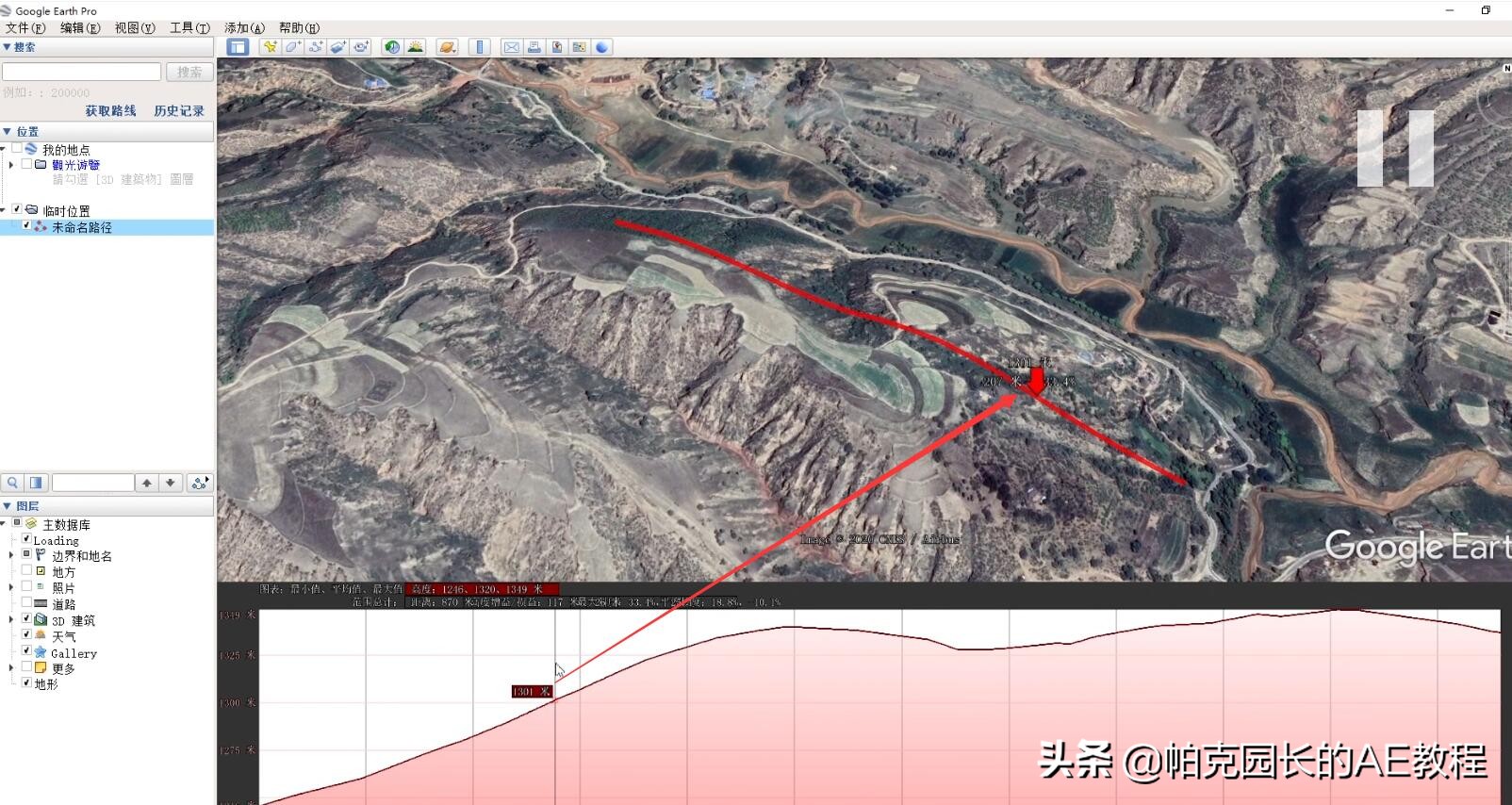1512x805 pixels.
Task: Collapse the 搜索 search panel header
Action: tap(107, 47)
